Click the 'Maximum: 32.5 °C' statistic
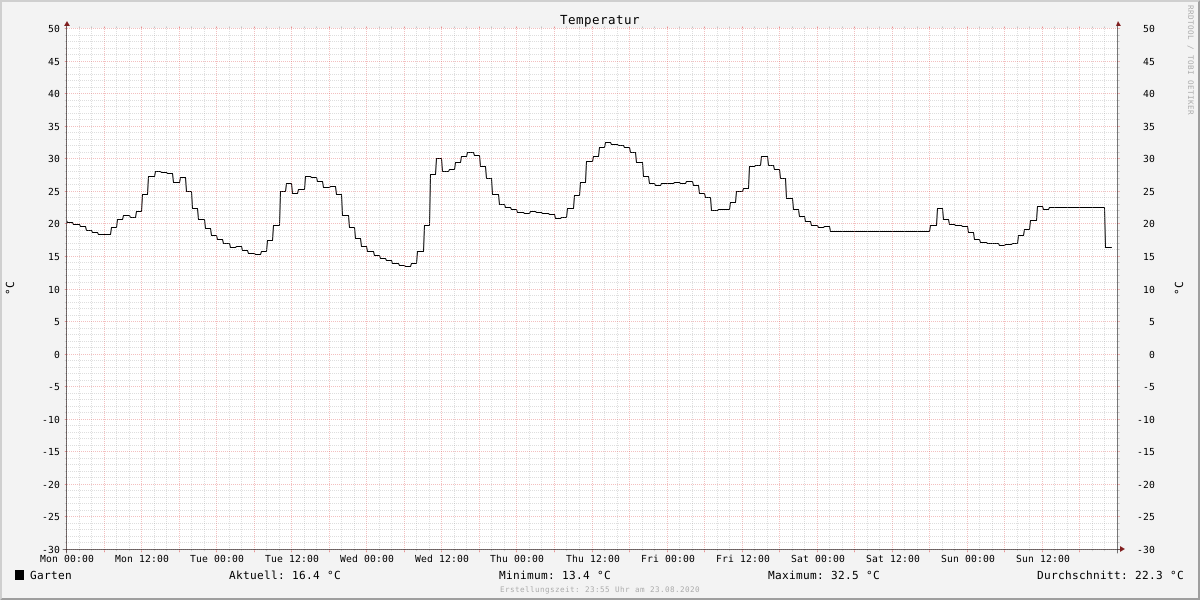 tap(824, 575)
